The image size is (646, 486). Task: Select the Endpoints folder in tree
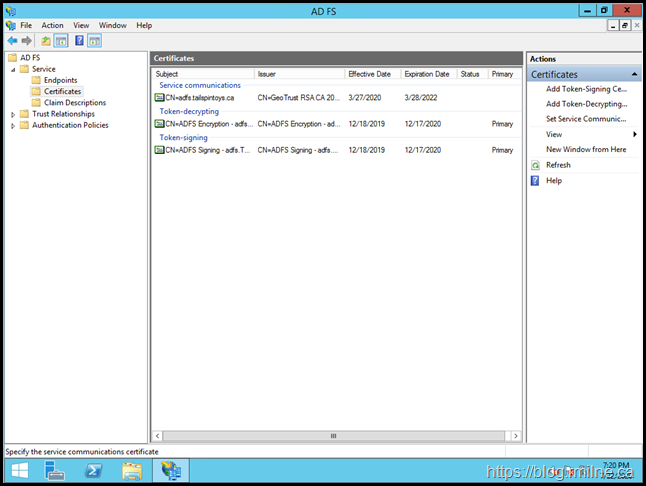click(60, 80)
